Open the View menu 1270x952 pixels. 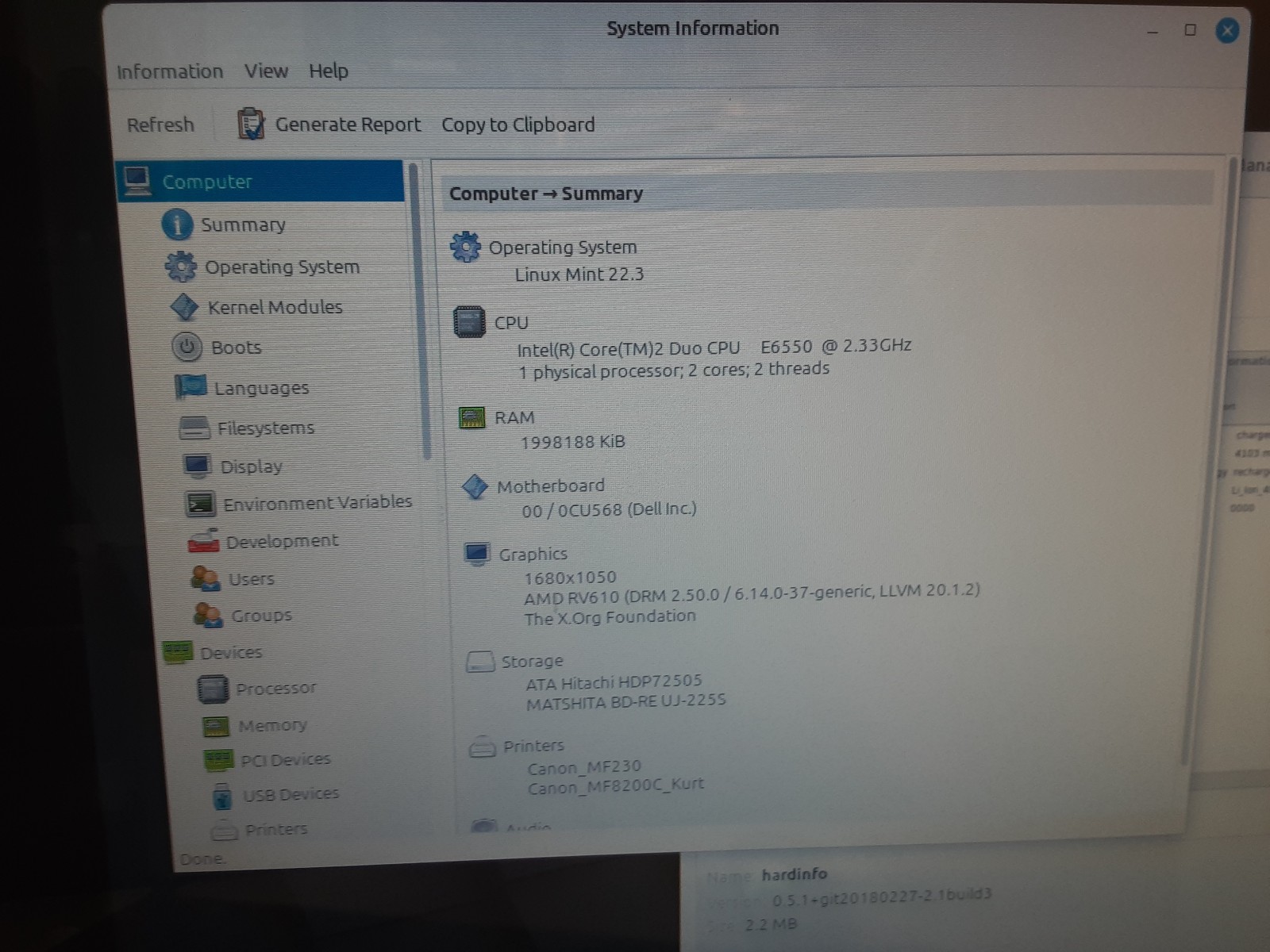pos(266,71)
